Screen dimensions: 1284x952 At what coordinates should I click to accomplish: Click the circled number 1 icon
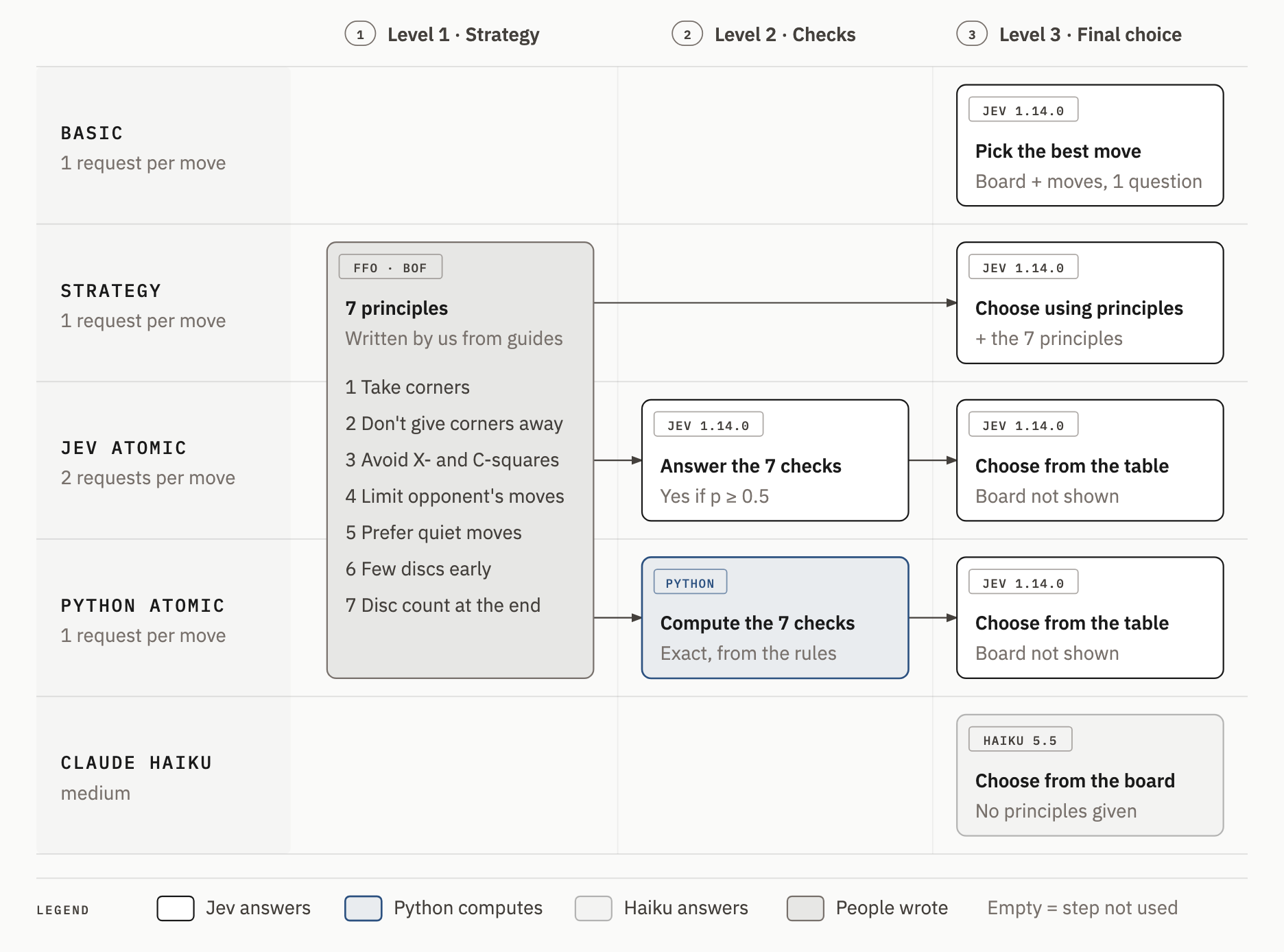[x=360, y=34]
